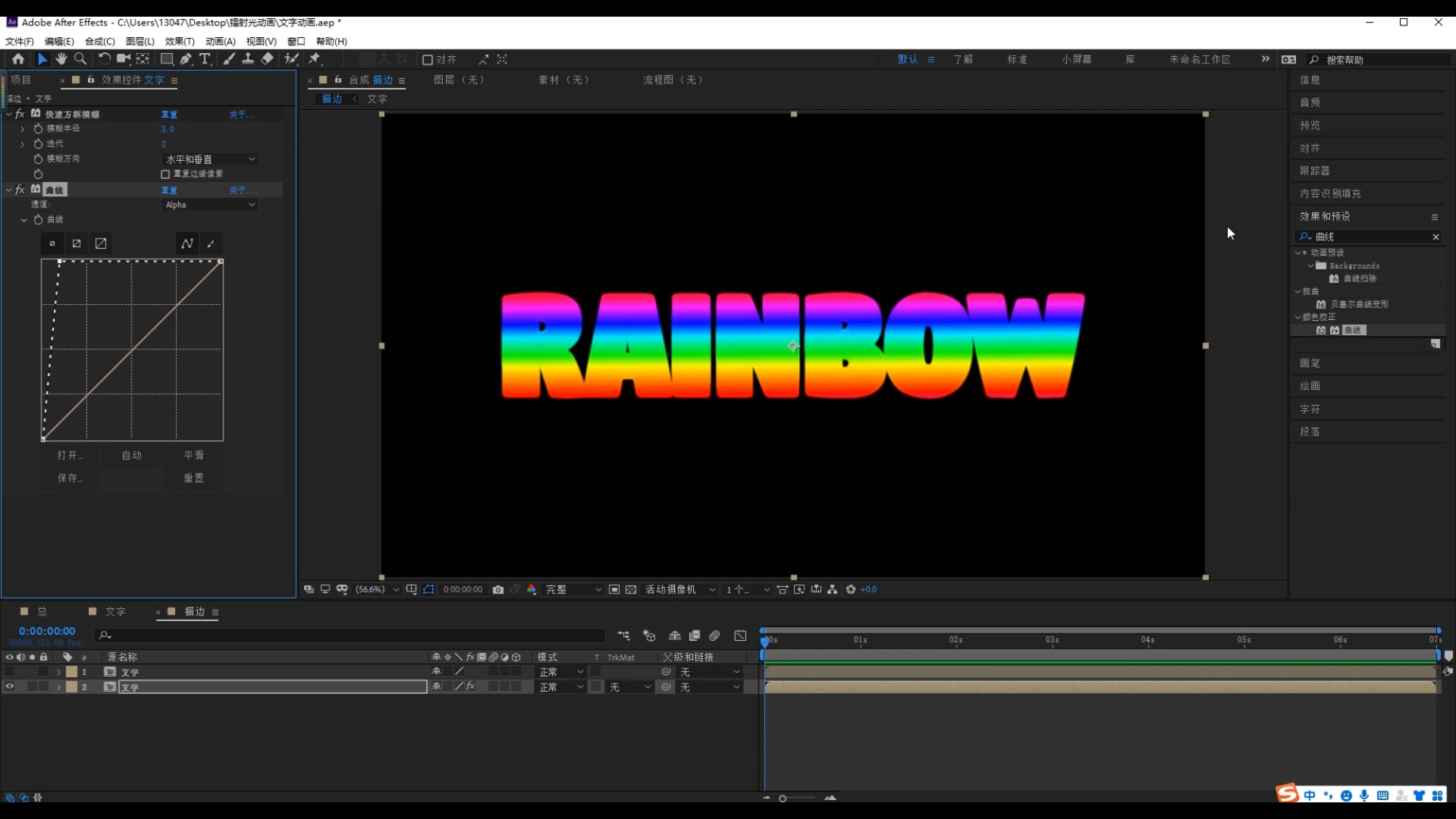Toggle the 对齐 snapping checkbox
This screenshot has height=819, width=1456.
(x=428, y=60)
